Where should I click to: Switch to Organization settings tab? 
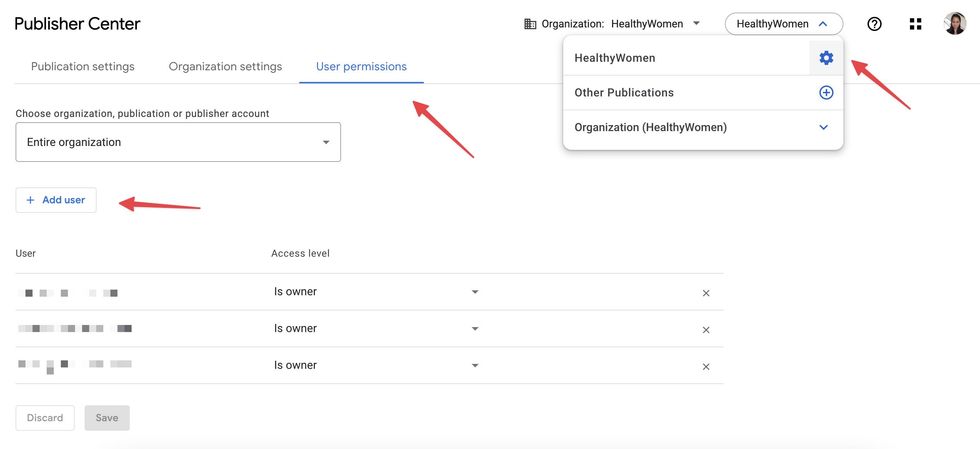point(225,66)
